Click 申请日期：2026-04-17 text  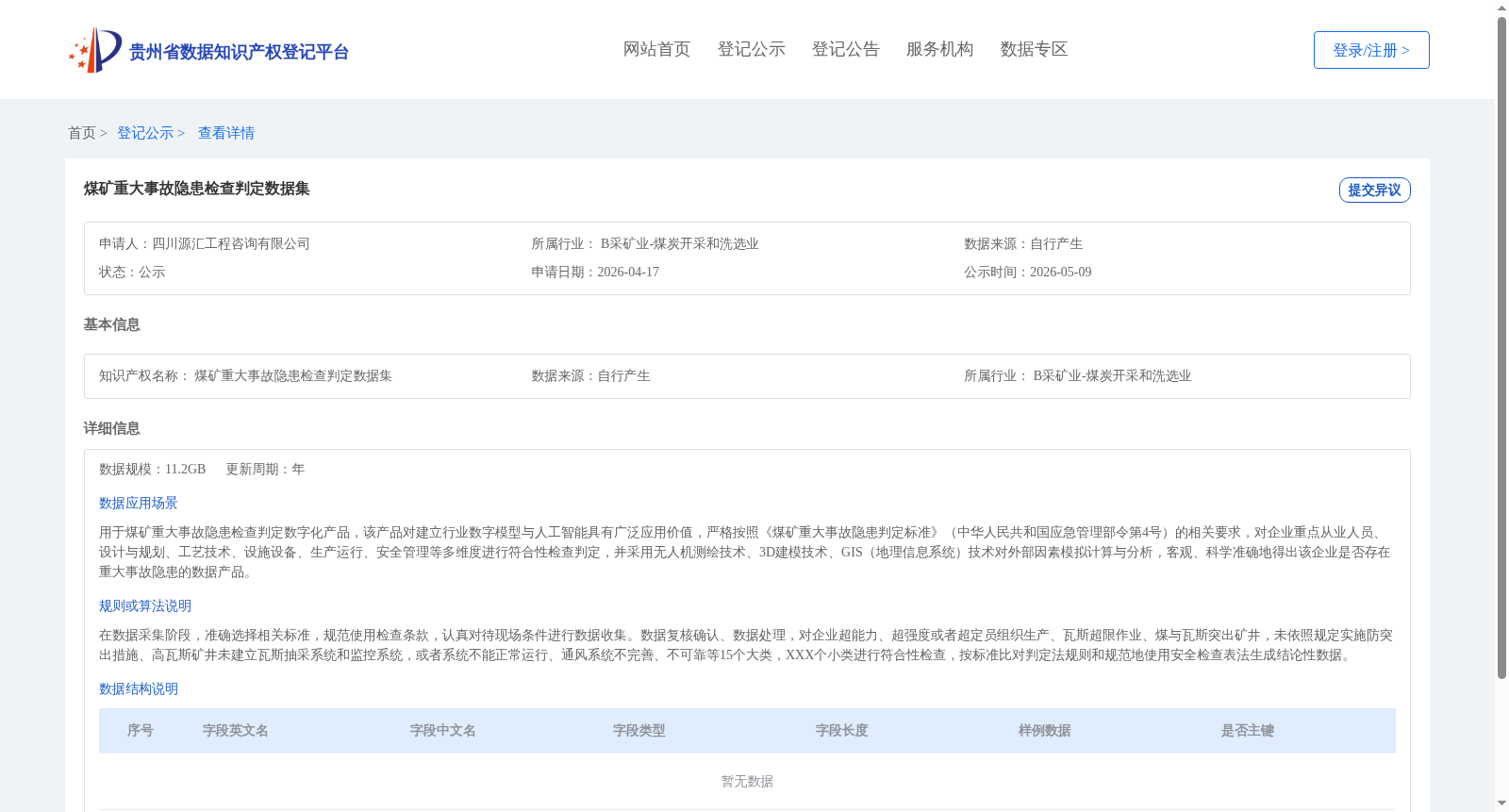595,272
